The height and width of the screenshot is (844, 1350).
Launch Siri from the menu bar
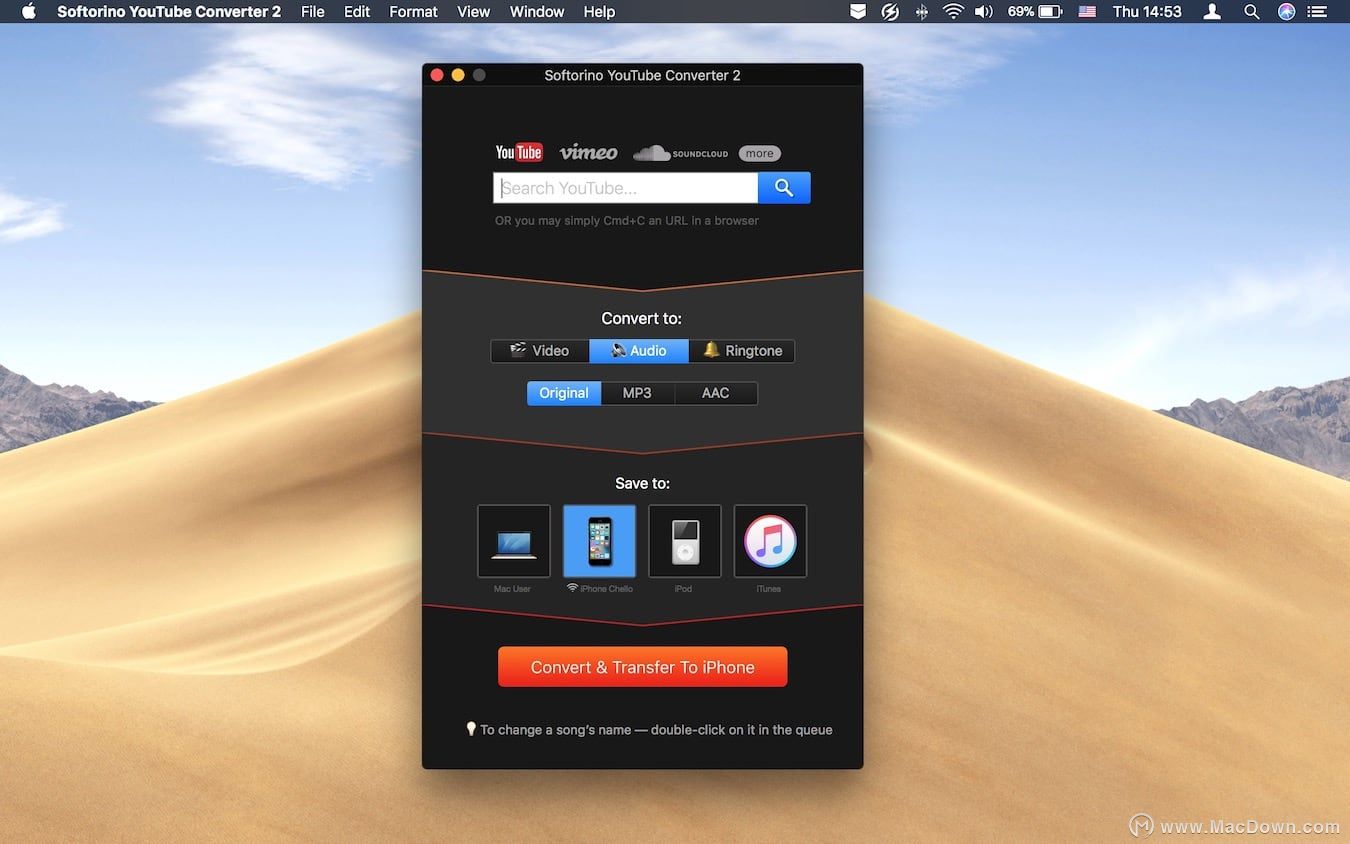pyautogui.click(x=1286, y=12)
